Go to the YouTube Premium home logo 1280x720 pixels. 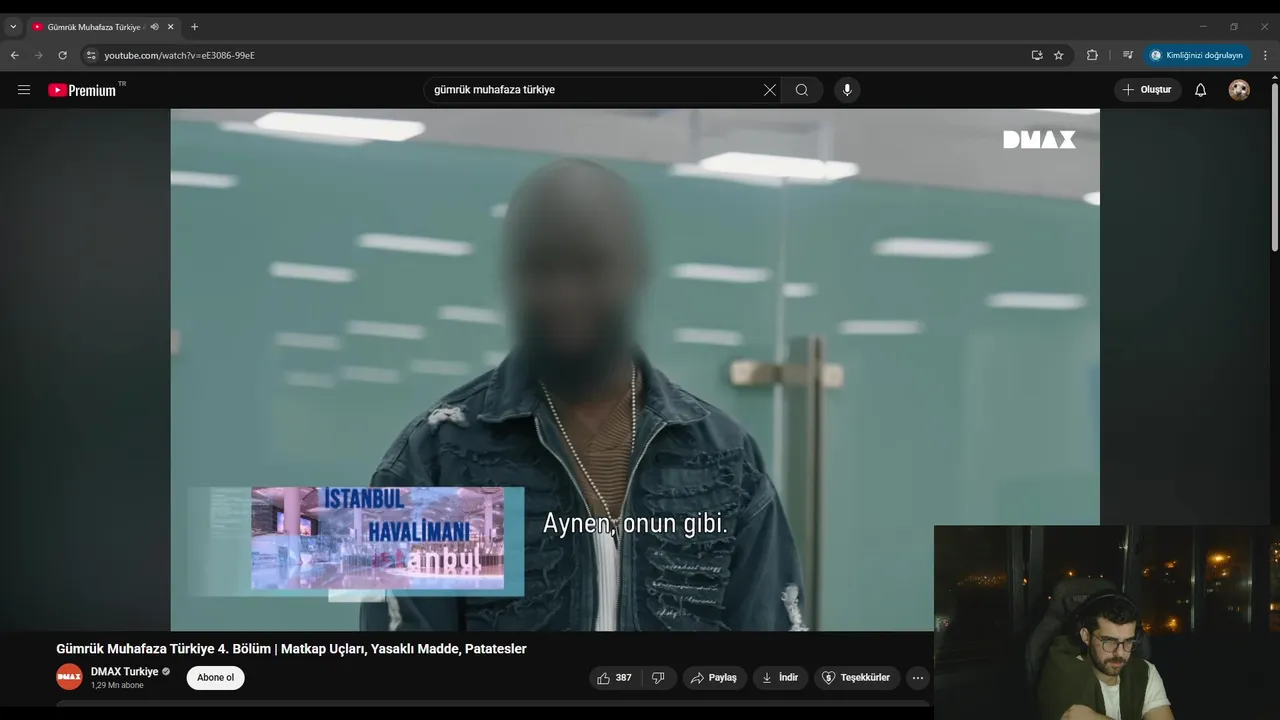82,90
